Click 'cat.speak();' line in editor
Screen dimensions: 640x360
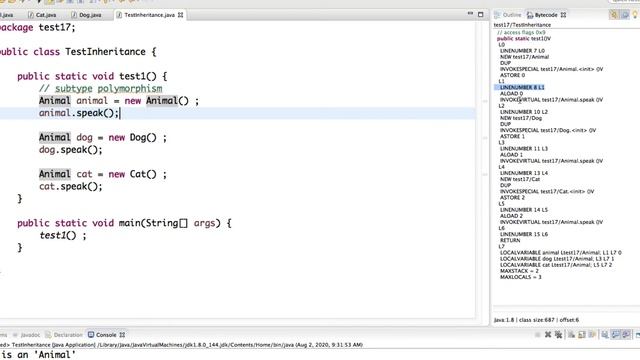click(71, 187)
